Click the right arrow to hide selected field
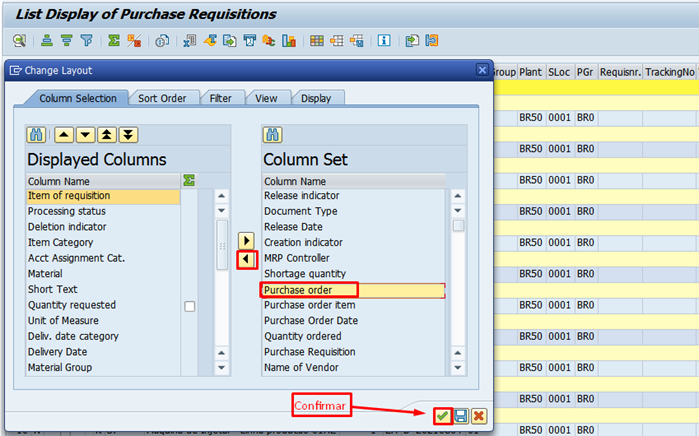The height and width of the screenshot is (436, 699). click(x=247, y=241)
